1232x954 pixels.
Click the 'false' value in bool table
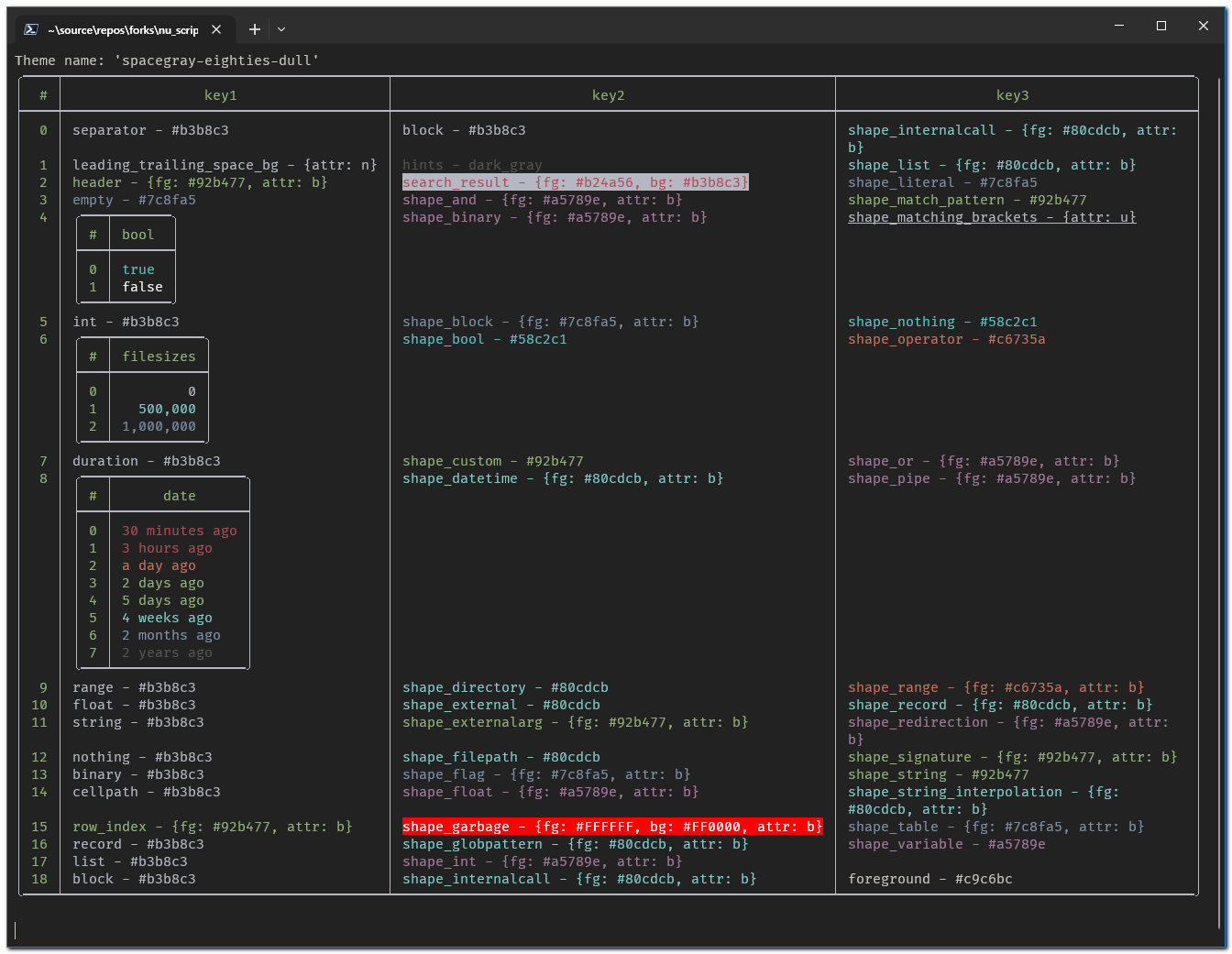pyautogui.click(x=142, y=287)
